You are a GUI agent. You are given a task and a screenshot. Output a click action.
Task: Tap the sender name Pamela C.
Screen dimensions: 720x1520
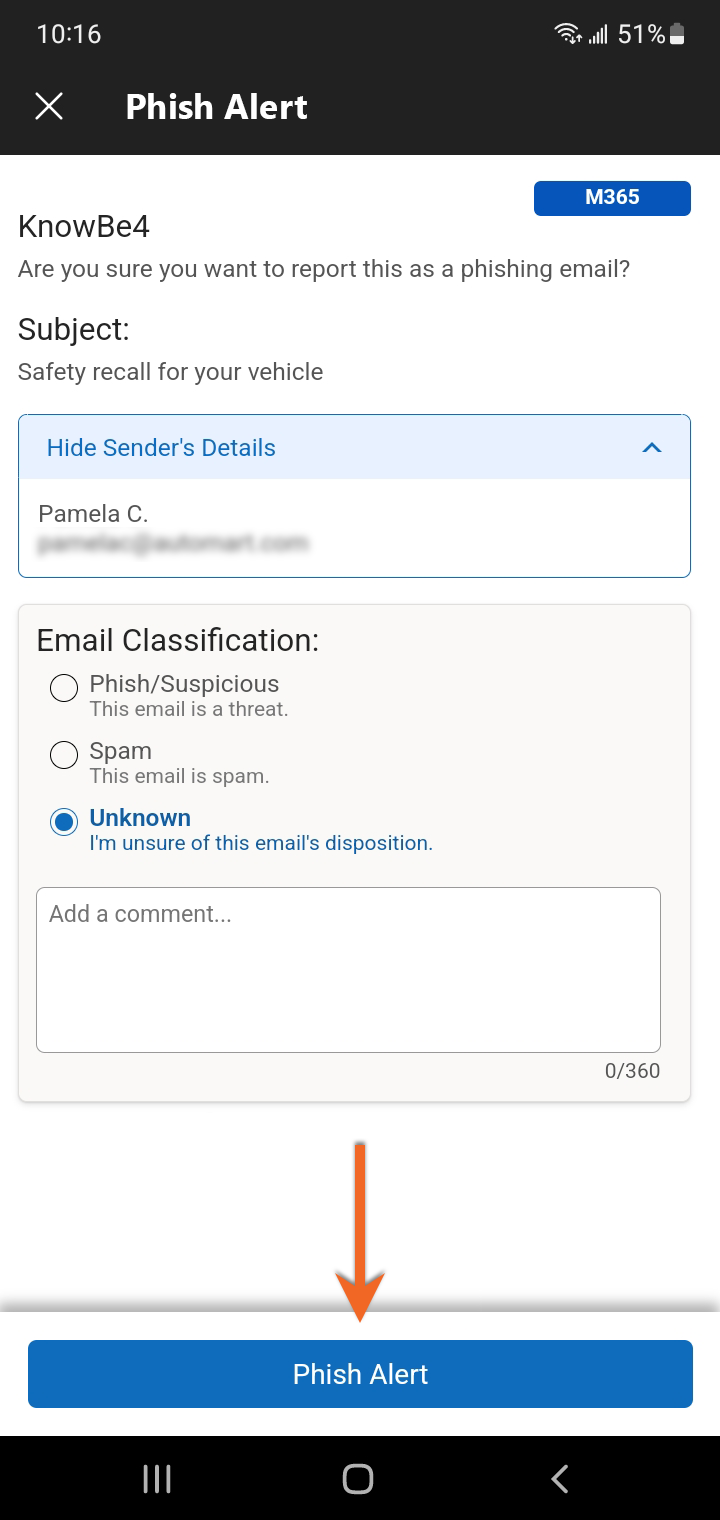point(93,514)
